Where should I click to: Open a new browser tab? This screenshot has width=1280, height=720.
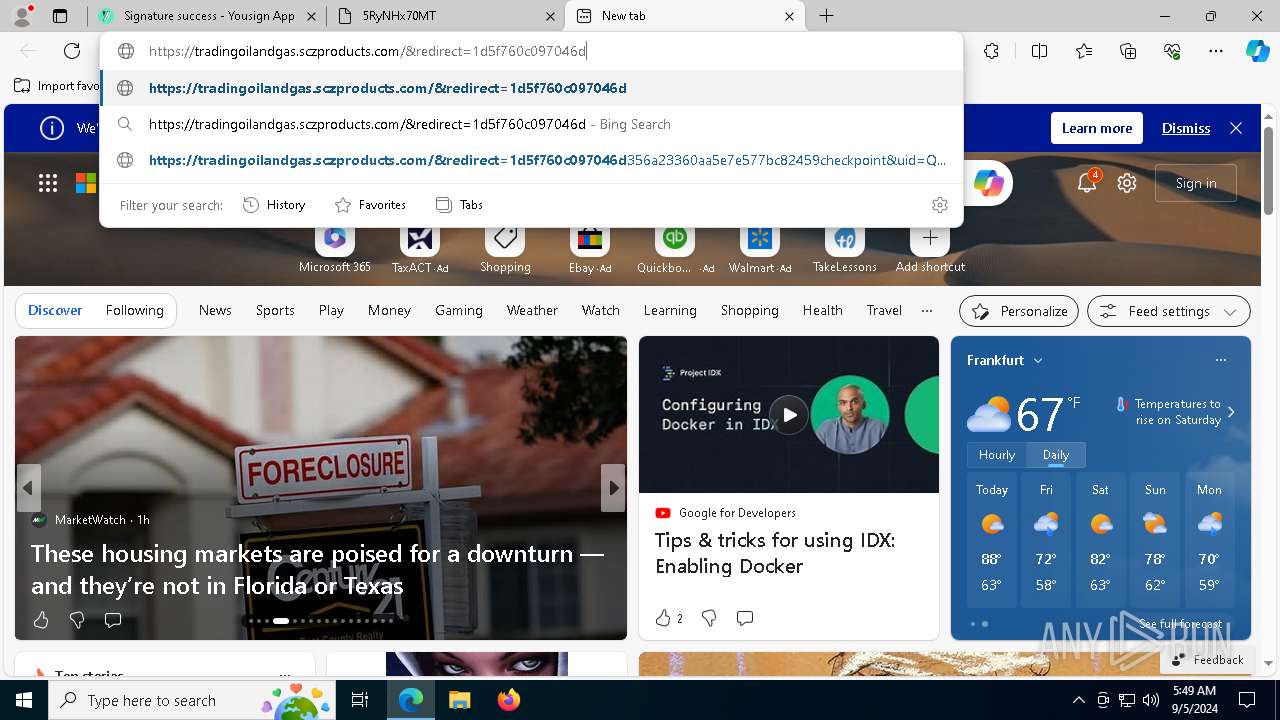[827, 16]
